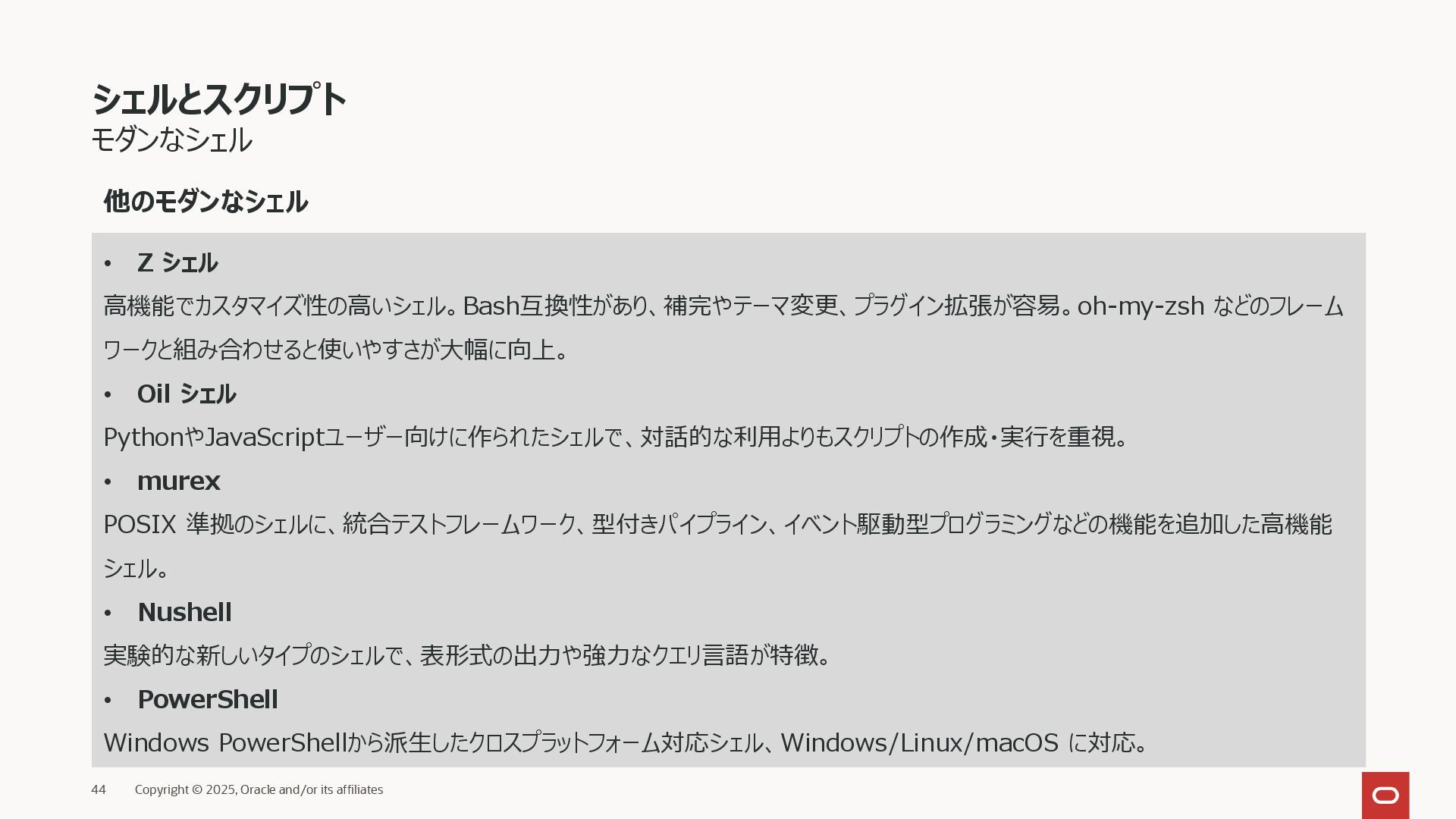Click the Windows/Linux/macOS text
Viewport: 1456px width, 819px height.
point(920,742)
